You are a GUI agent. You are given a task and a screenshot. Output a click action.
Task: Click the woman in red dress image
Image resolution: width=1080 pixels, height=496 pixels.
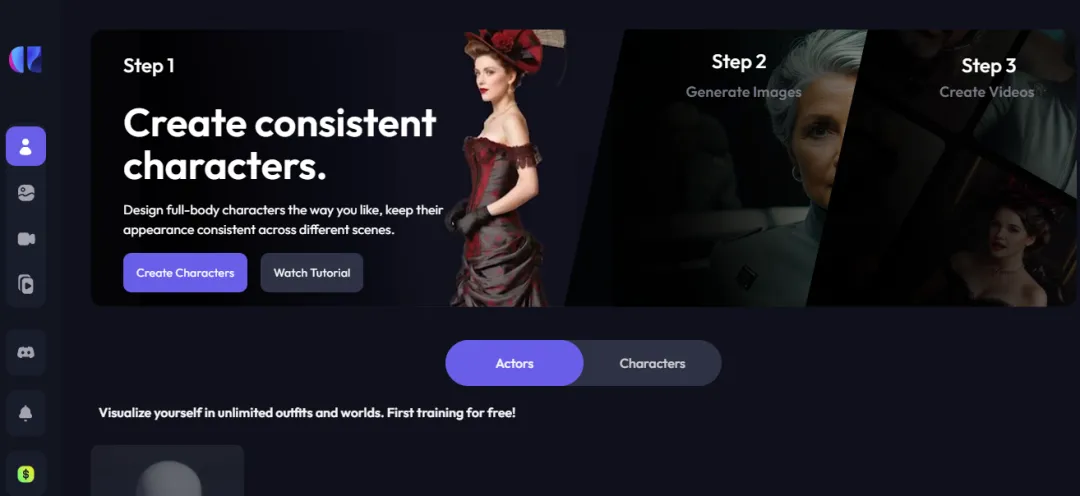(x=504, y=168)
